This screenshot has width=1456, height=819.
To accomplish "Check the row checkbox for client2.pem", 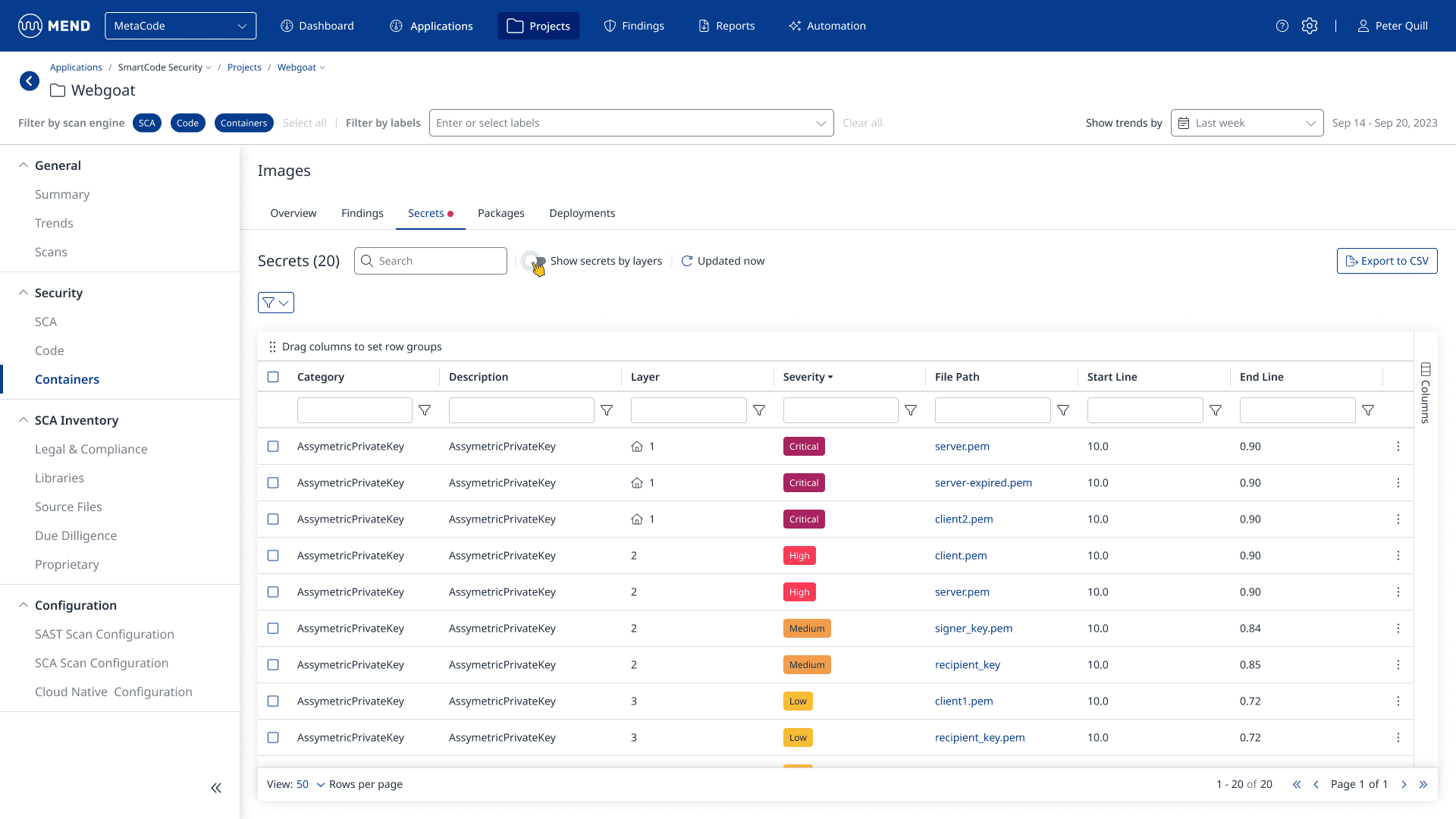I will coord(273,519).
